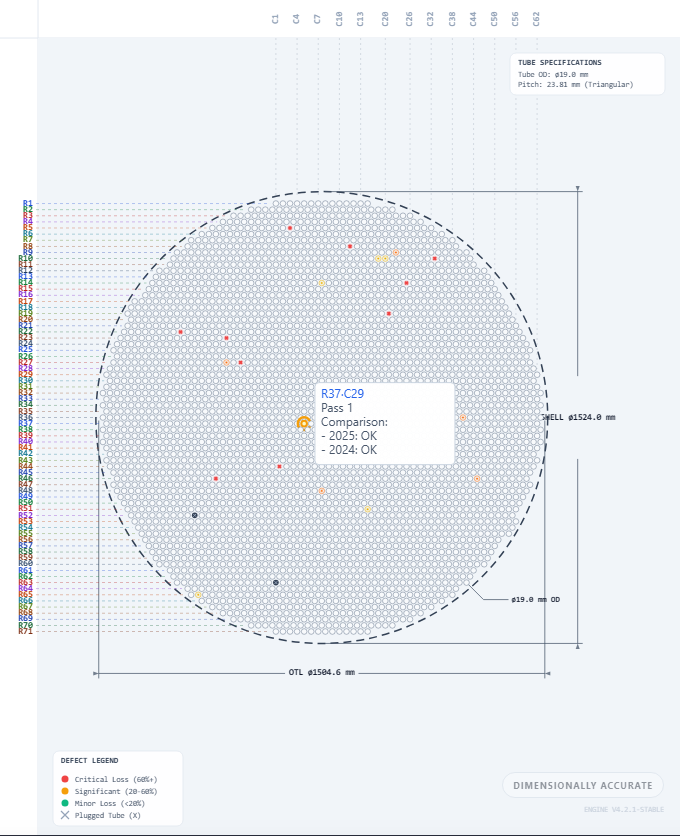Image resolution: width=680 pixels, height=836 pixels.
Task: Click row label R71
Action: pyautogui.click(x=26, y=631)
